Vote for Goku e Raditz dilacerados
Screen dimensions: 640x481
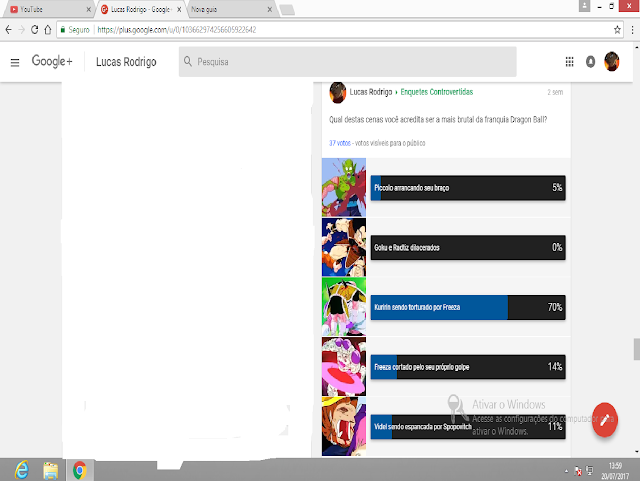point(468,247)
